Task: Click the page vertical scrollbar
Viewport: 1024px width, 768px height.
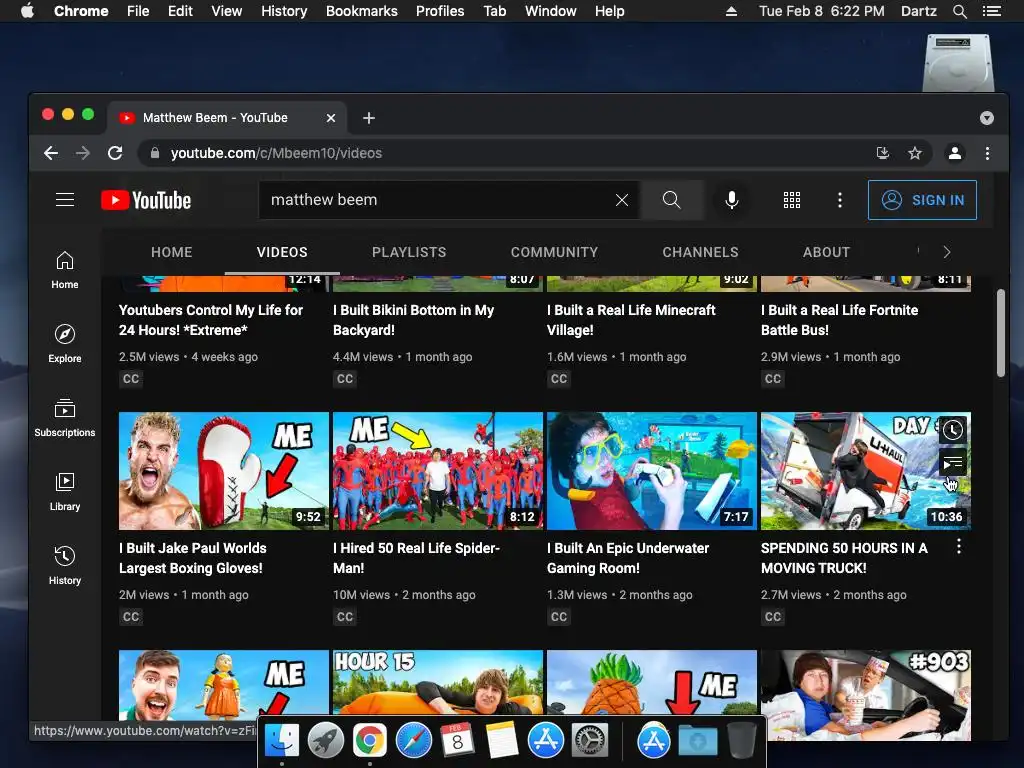Action: coord(1000,333)
